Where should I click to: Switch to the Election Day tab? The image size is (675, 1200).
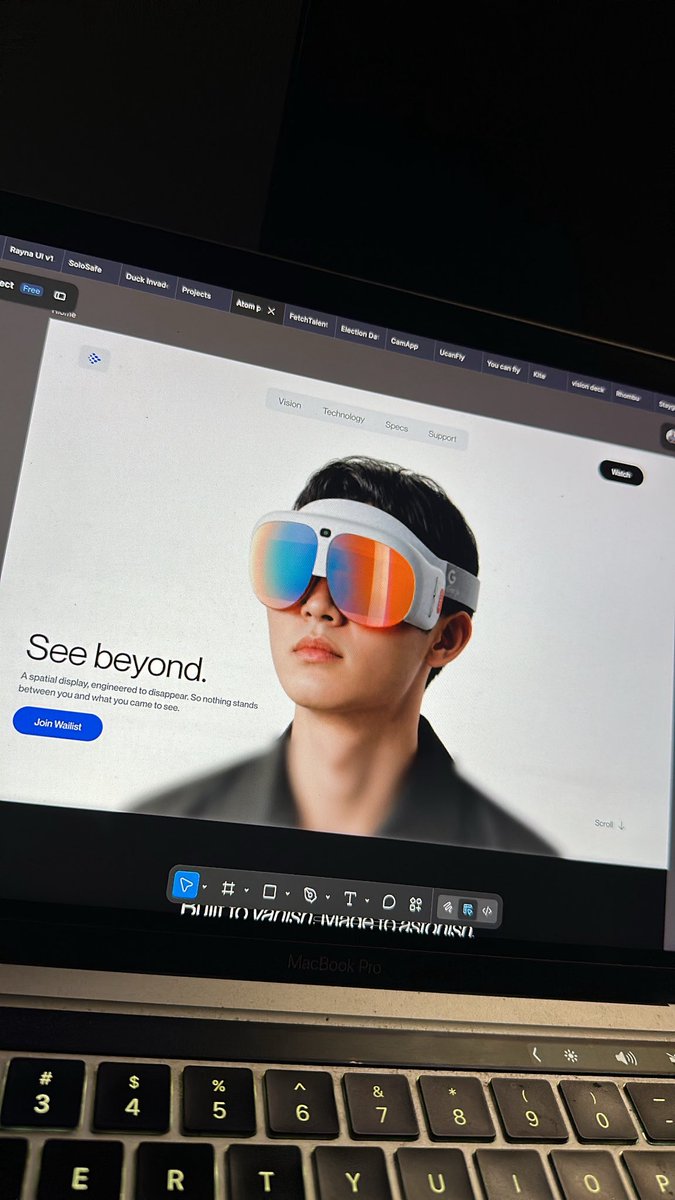(x=360, y=332)
